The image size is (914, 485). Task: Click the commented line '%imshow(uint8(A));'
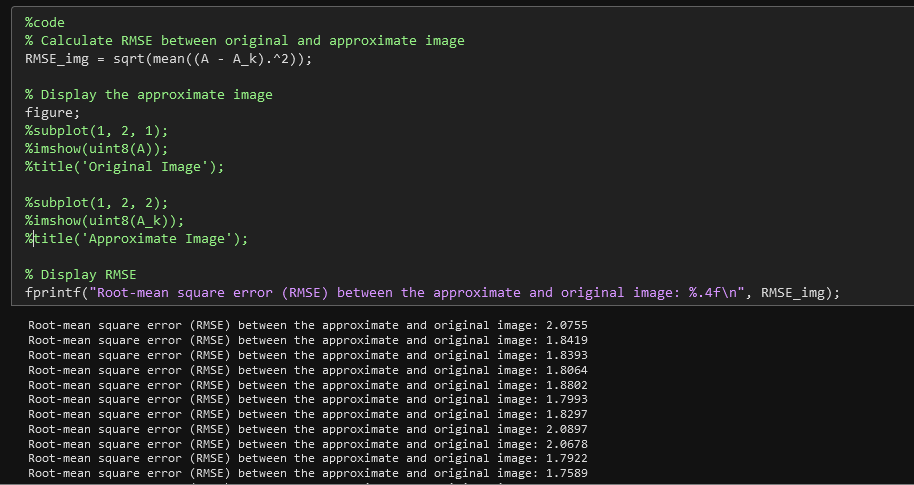96,149
